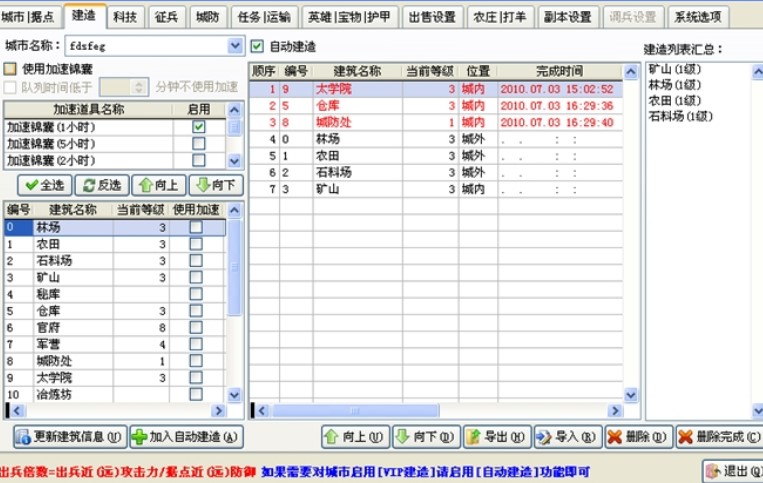
Task: Click the 反选 refresh-arrows button
Action: (102, 185)
